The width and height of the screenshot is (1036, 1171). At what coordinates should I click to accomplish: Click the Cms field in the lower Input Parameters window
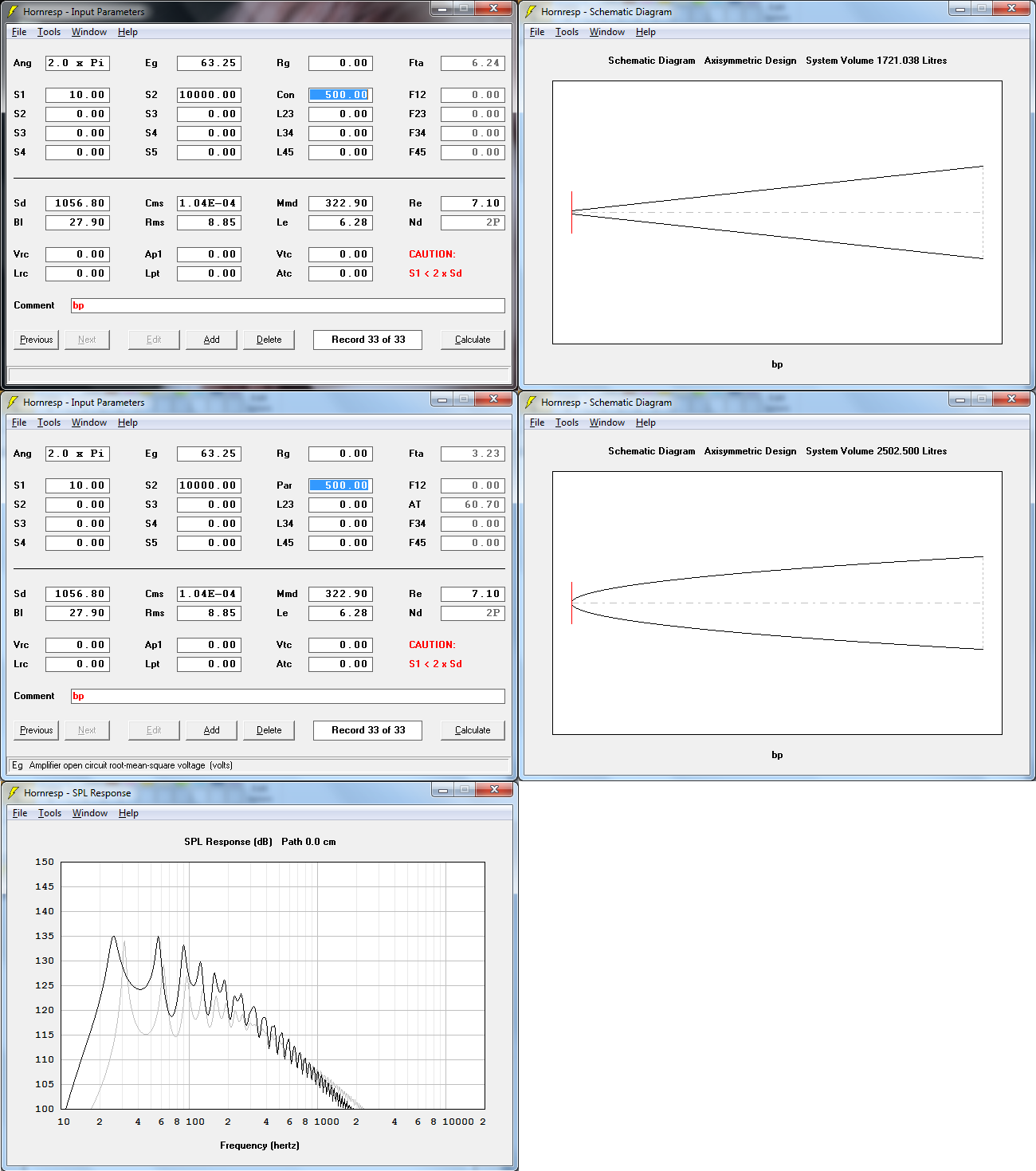(209, 594)
